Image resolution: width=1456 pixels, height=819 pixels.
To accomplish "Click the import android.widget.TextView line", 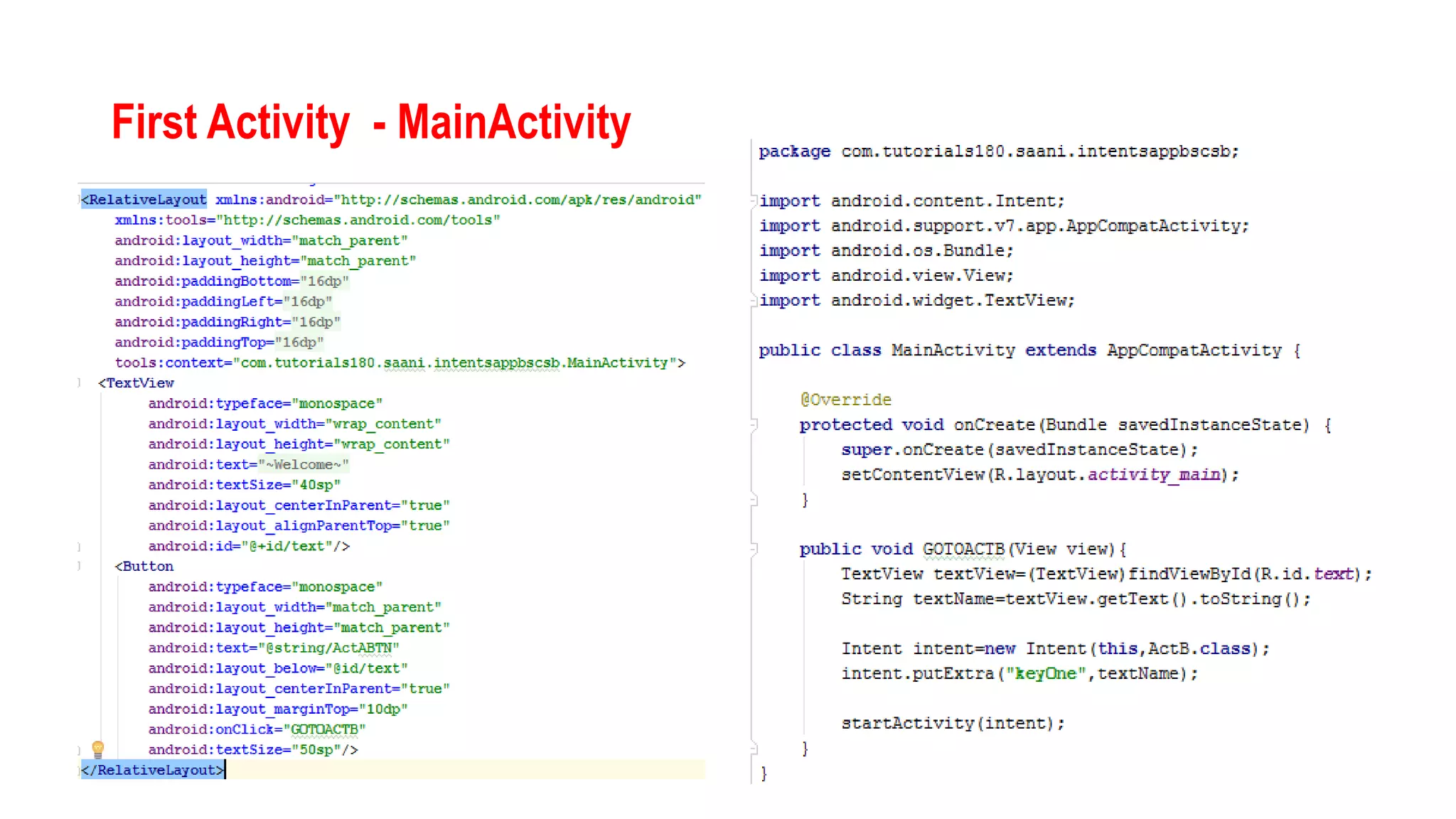I will coord(917,301).
